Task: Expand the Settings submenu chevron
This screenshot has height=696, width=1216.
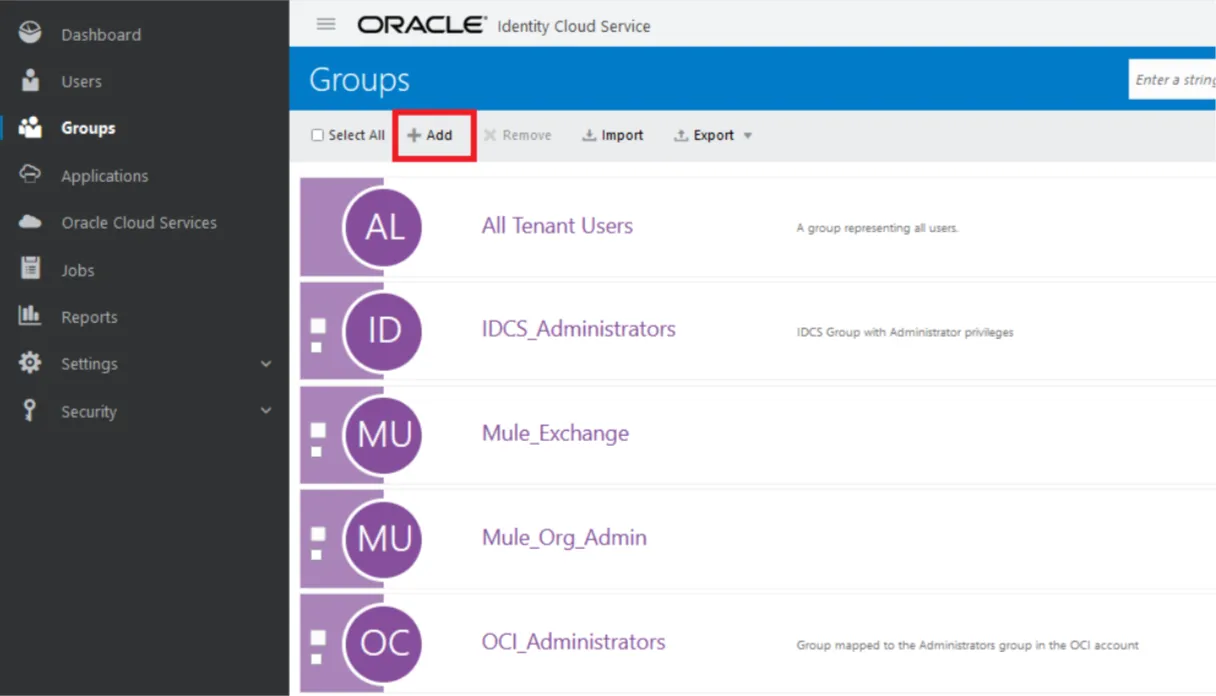Action: [266, 364]
